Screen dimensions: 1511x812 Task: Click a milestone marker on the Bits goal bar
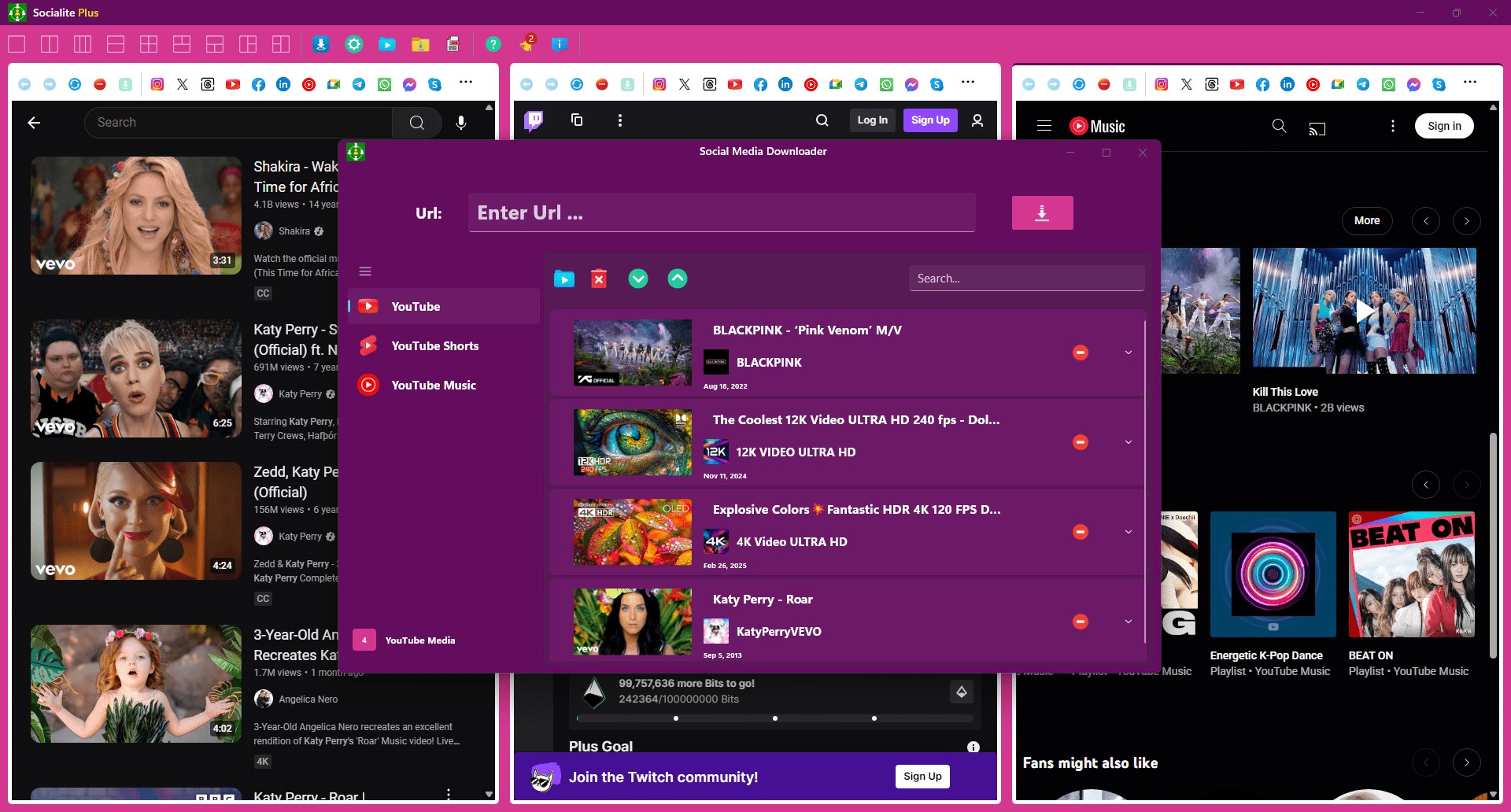(775, 718)
